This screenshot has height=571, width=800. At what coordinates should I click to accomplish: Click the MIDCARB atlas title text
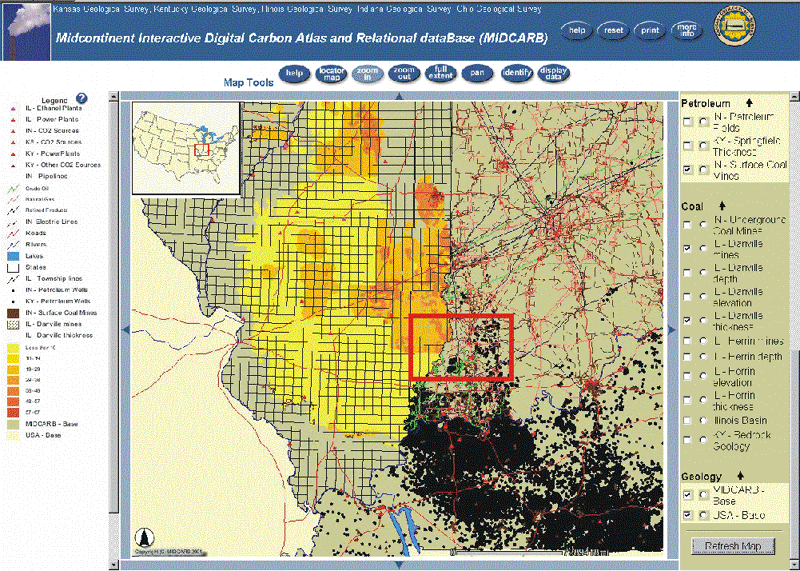pyautogui.click(x=302, y=38)
